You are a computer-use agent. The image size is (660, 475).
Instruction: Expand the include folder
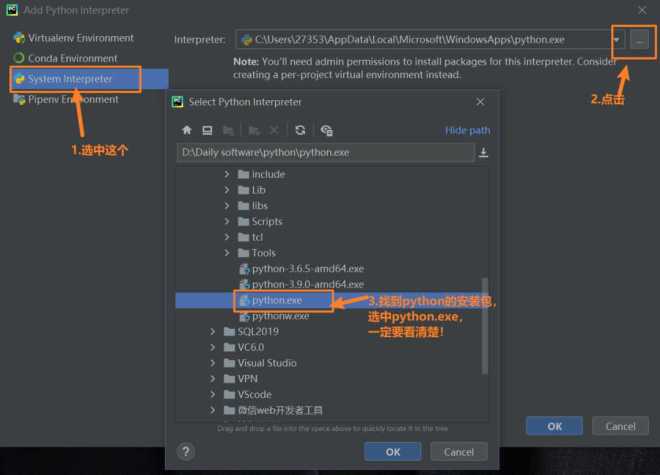pos(227,174)
